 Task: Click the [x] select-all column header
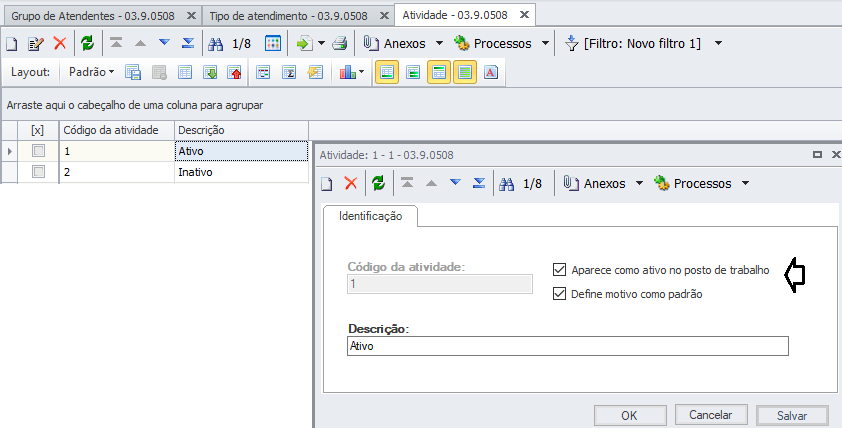click(x=38, y=130)
